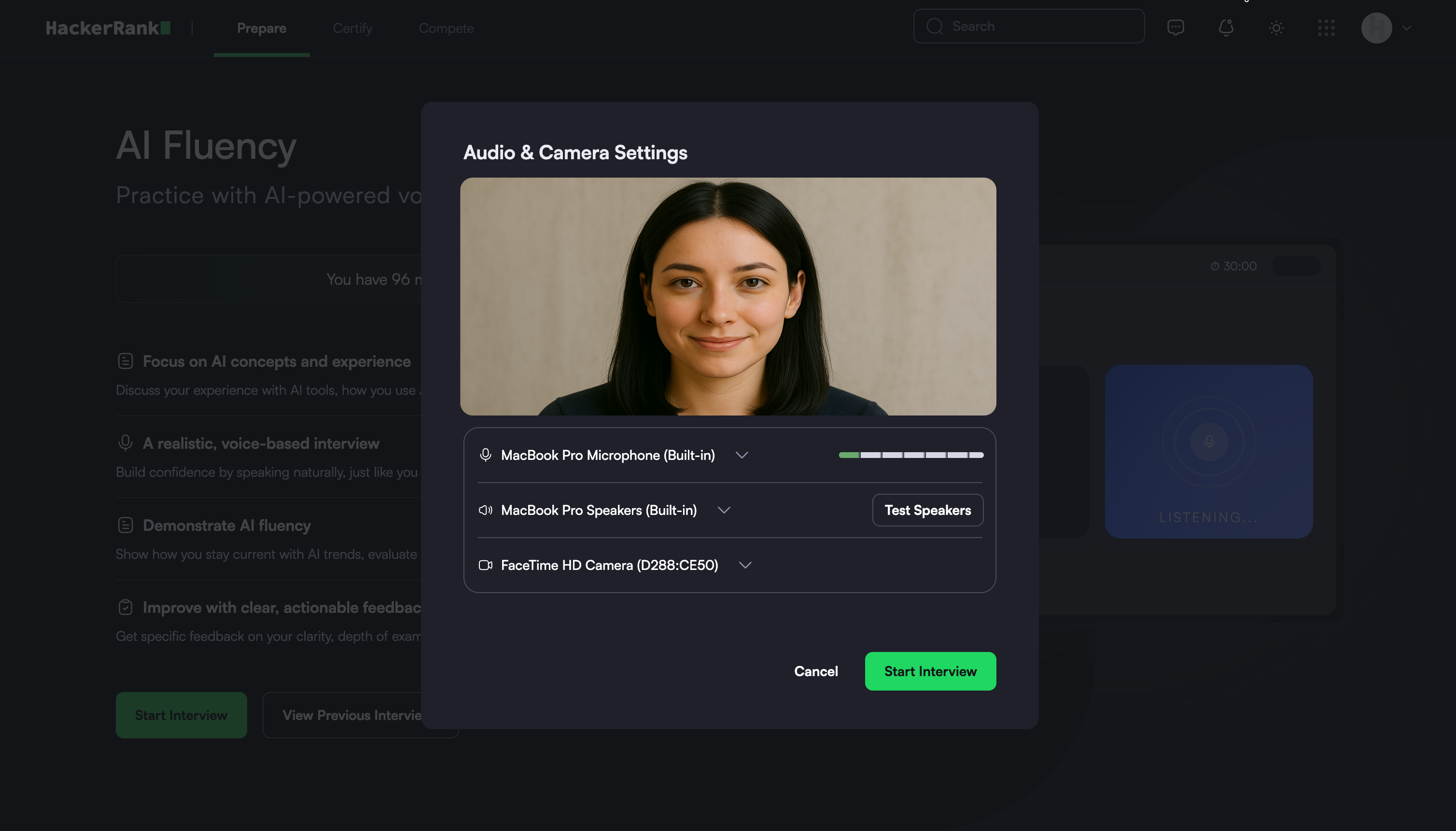Open the messages chat icon
This screenshot has width=1456, height=831.
[x=1175, y=28]
